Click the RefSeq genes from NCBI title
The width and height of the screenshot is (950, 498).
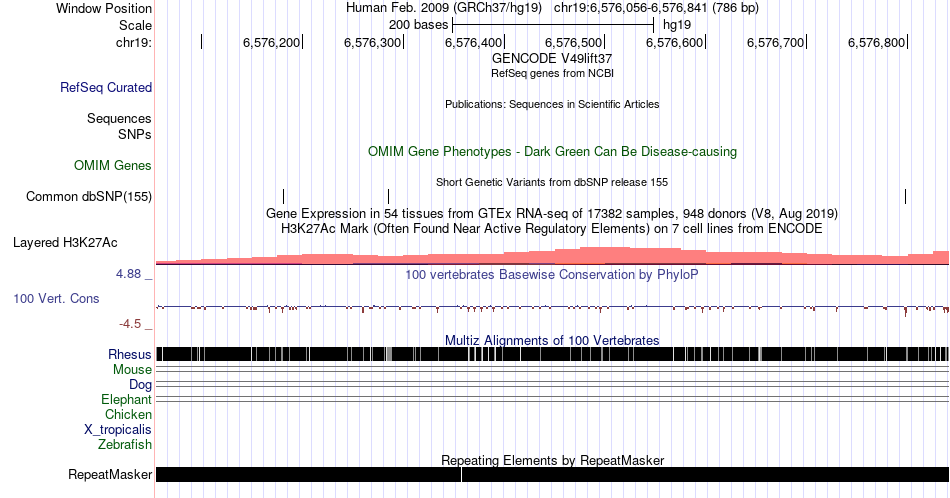tap(552, 73)
